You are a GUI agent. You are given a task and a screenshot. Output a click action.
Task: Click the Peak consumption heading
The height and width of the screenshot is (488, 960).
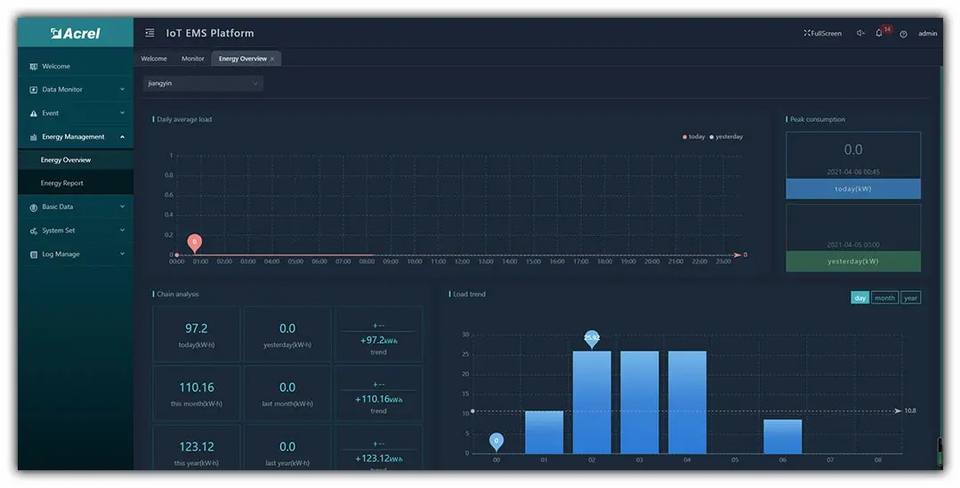[x=817, y=119]
